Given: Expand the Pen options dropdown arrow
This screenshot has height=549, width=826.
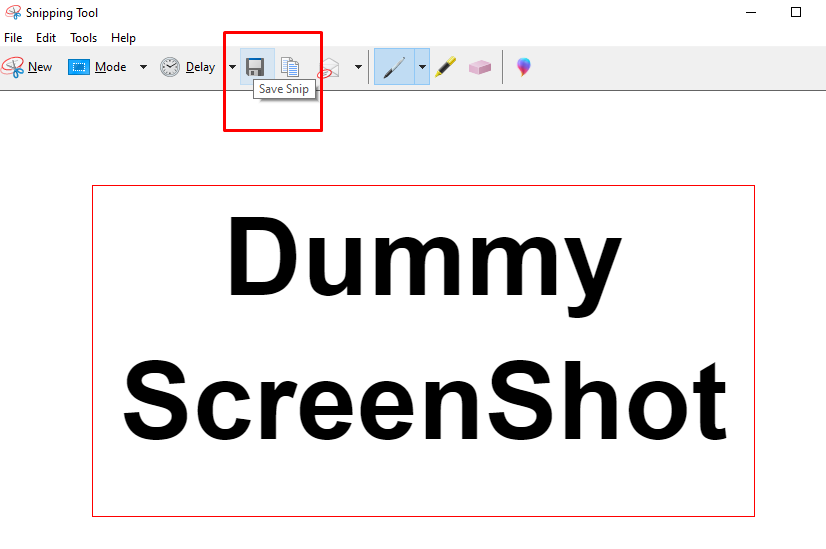Looking at the screenshot, I should (422, 66).
